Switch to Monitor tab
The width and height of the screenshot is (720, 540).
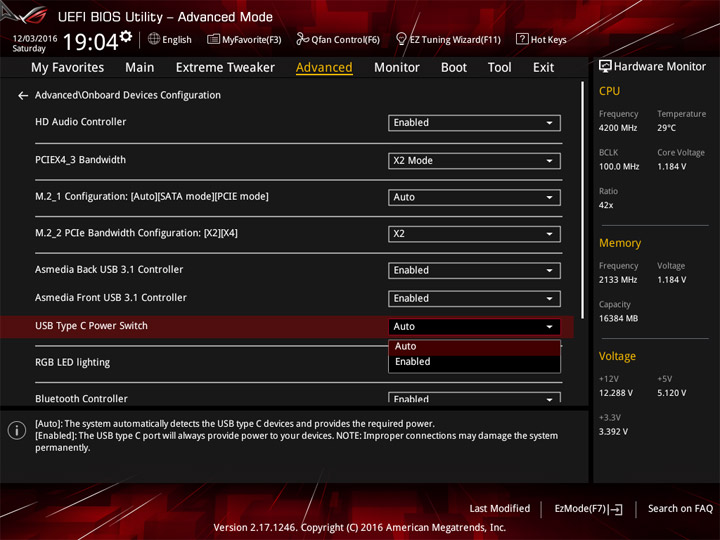click(x=397, y=68)
